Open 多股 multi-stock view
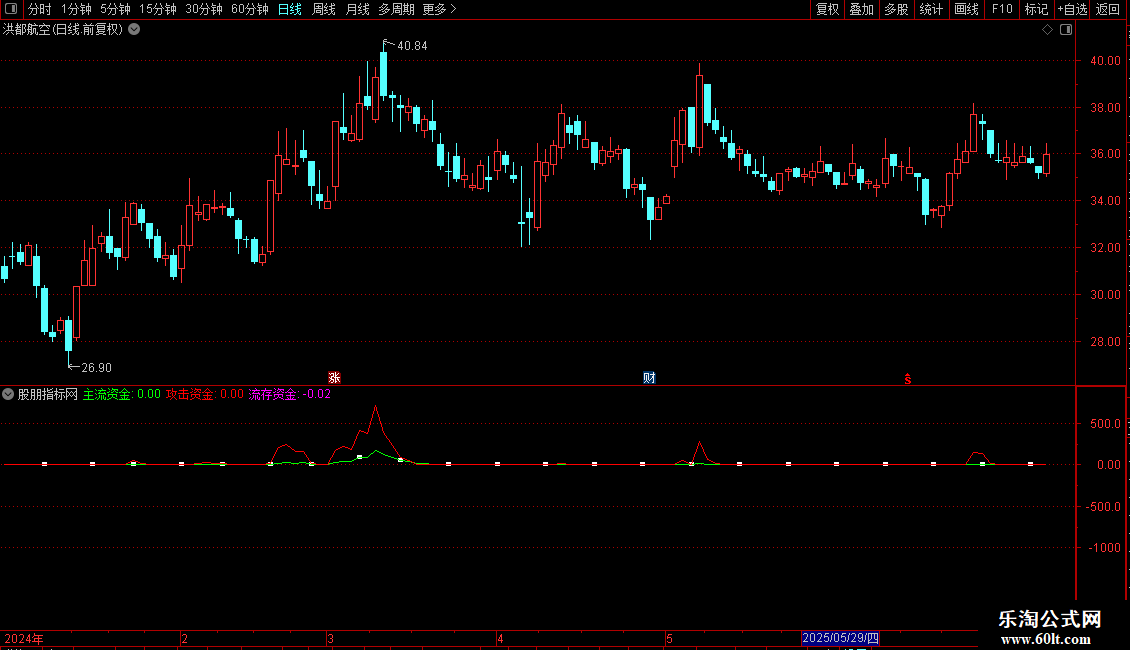The width and height of the screenshot is (1130, 650). [896, 9]
